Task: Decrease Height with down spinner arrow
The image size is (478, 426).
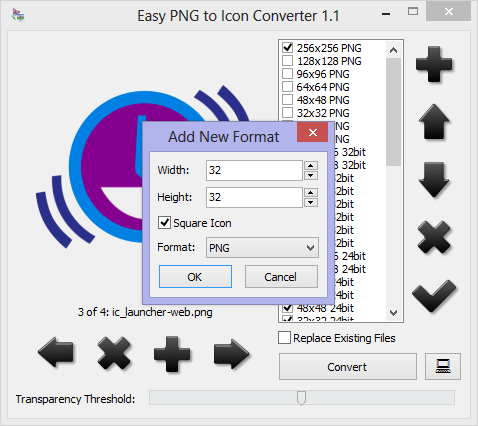Action: pyautogui.click(x=311, y=202)
